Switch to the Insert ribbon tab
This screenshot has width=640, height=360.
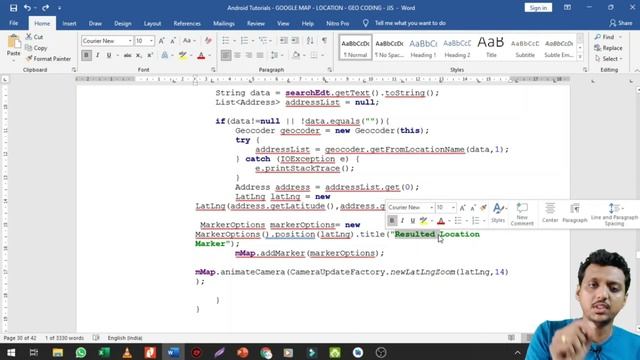pyautogui.click(x=69, y=23)
